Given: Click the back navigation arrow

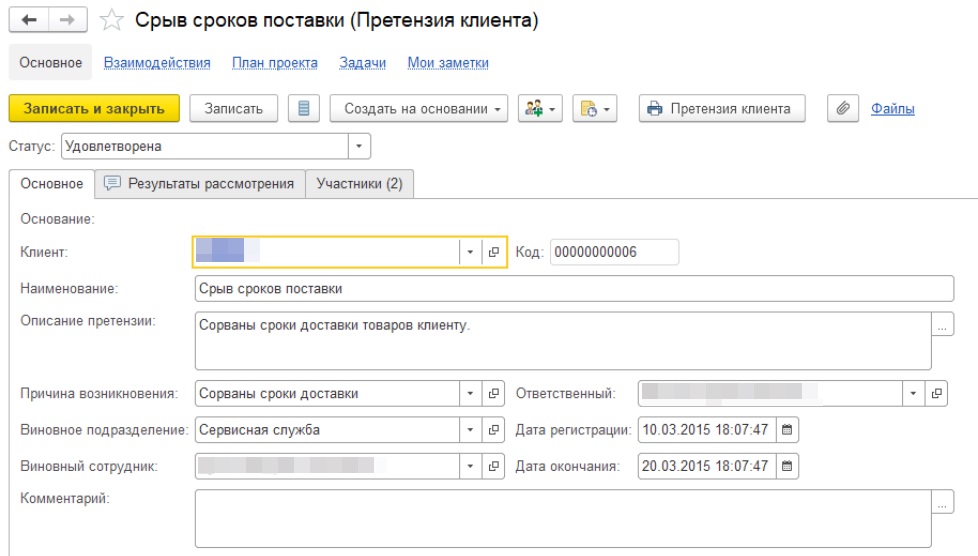Looking at the screenshot, I should coord(29,21).
